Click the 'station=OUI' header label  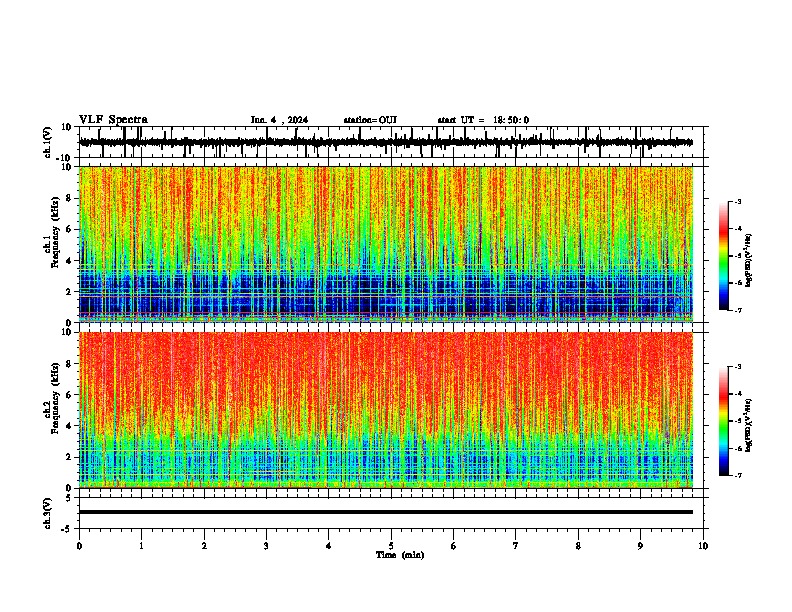click(370, 120)
